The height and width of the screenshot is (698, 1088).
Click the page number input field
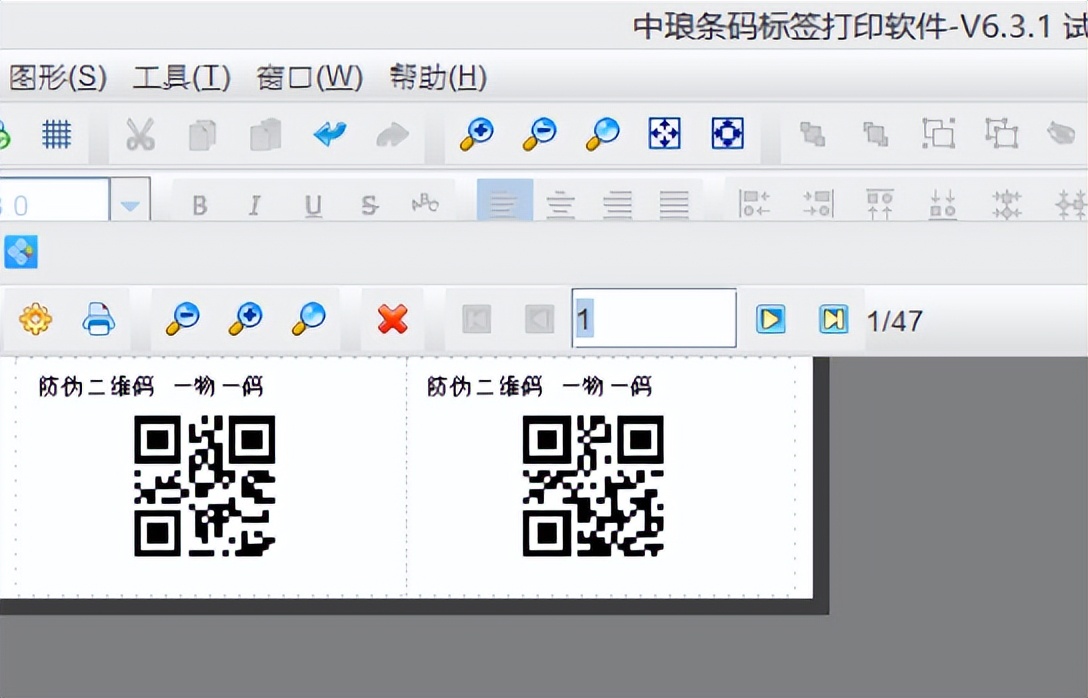[x=654, y=318]
